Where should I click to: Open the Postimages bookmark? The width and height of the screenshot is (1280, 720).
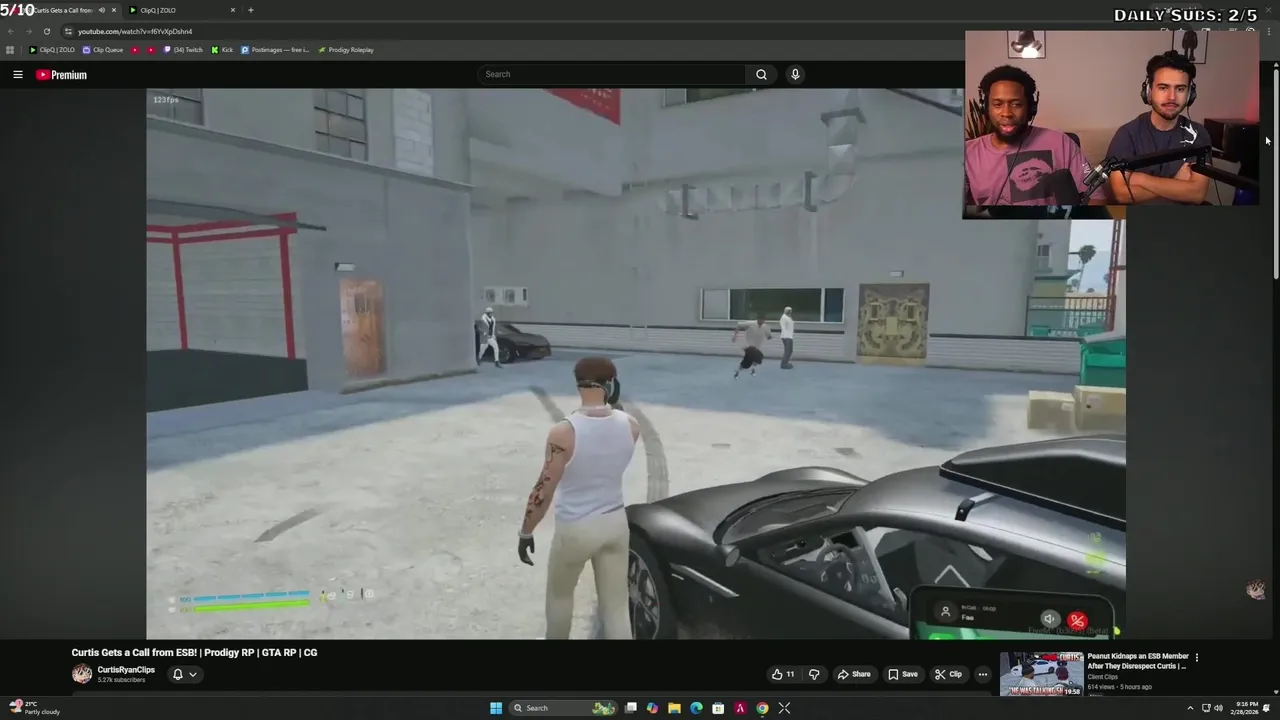[275, 50]
